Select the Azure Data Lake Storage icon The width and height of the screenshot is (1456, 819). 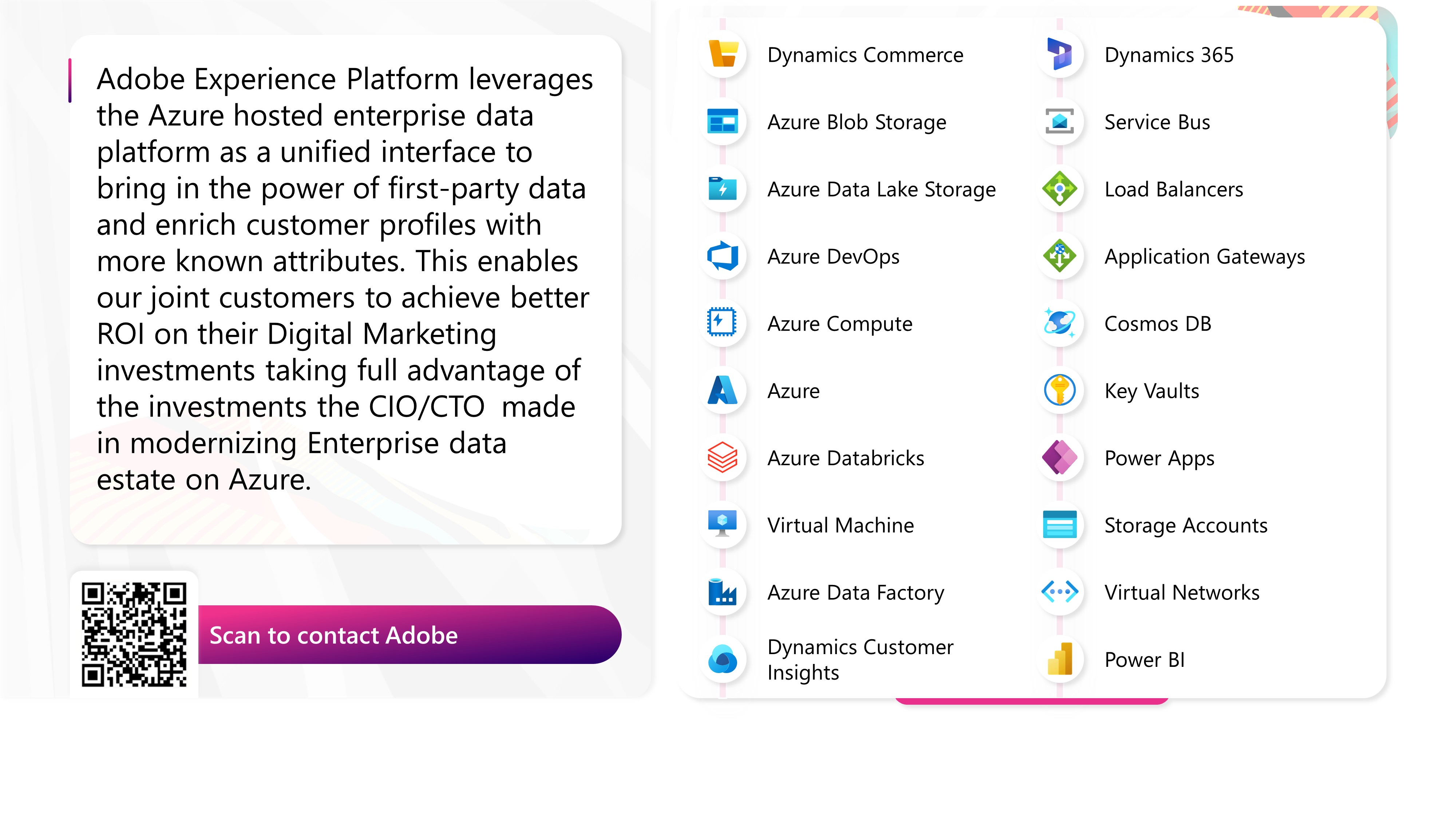tap(723, 189)
